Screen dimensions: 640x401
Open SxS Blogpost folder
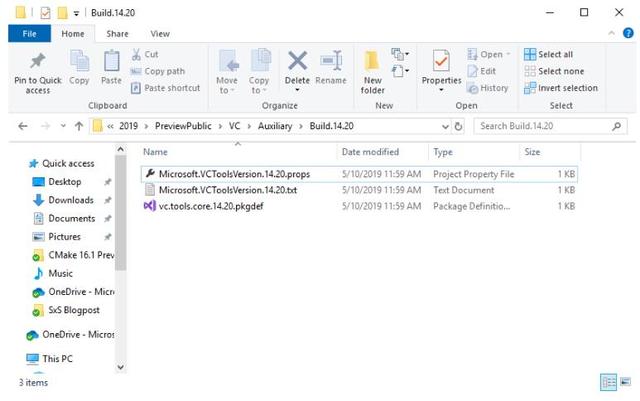(x=66, y=310)
